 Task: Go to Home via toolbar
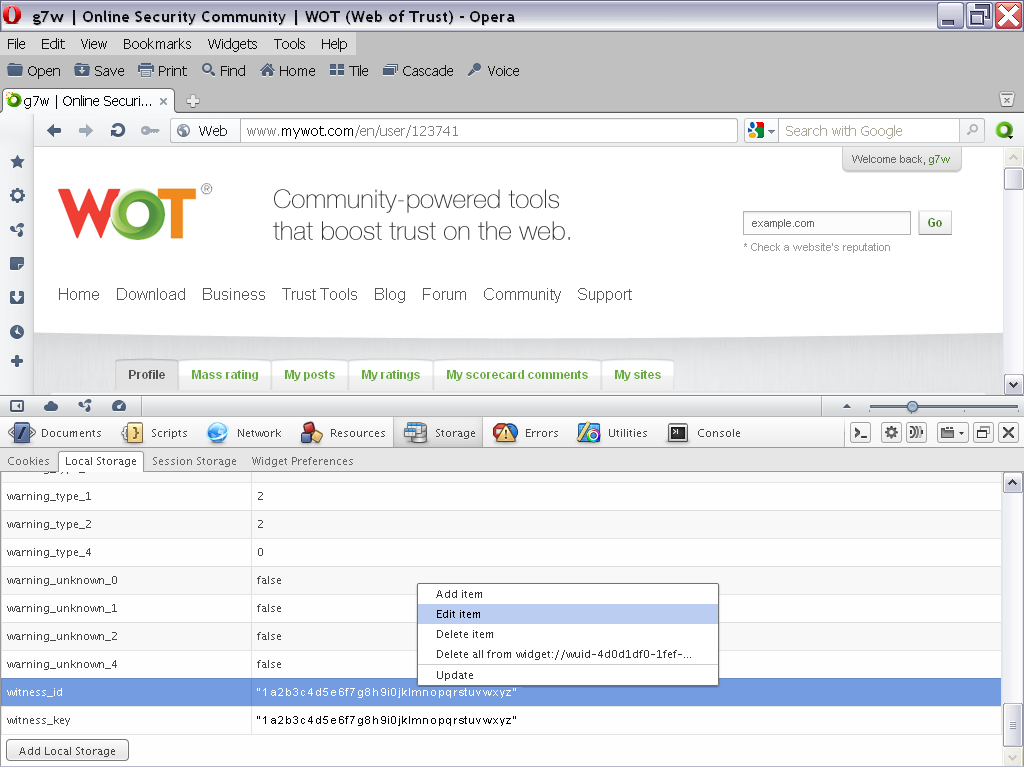[287, 71]
